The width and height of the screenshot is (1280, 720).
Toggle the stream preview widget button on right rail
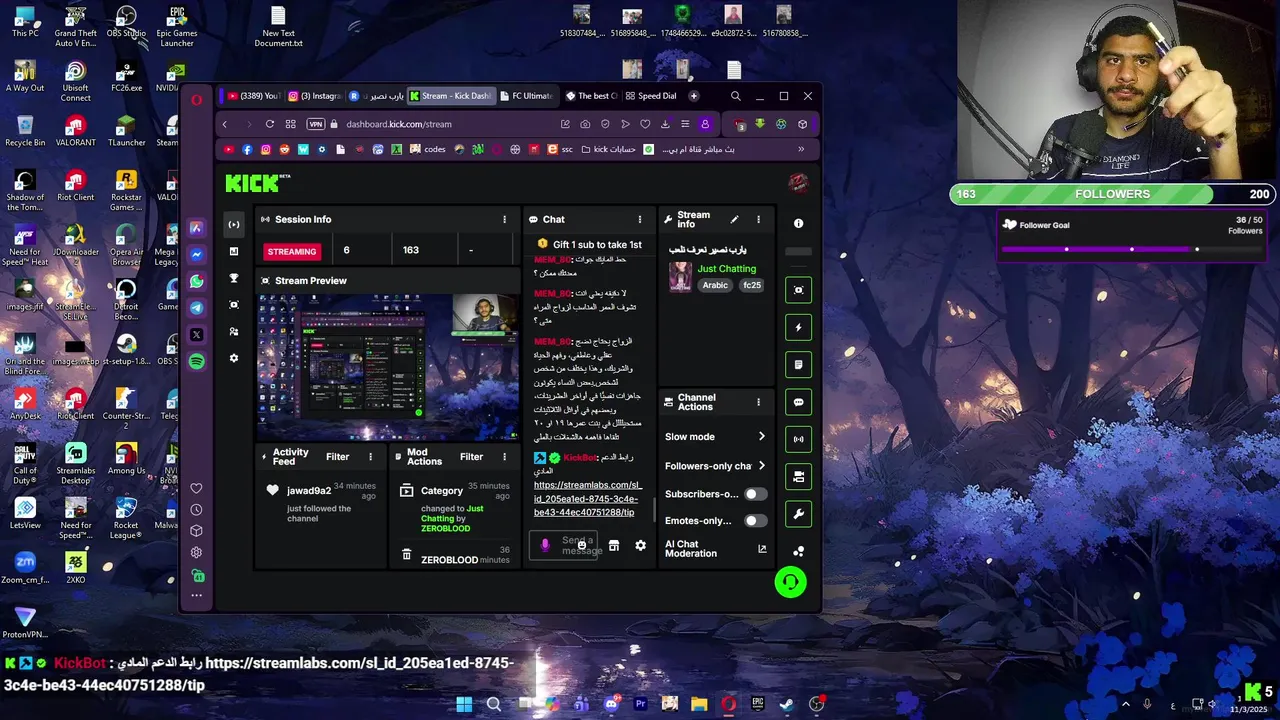pos(798,290)
